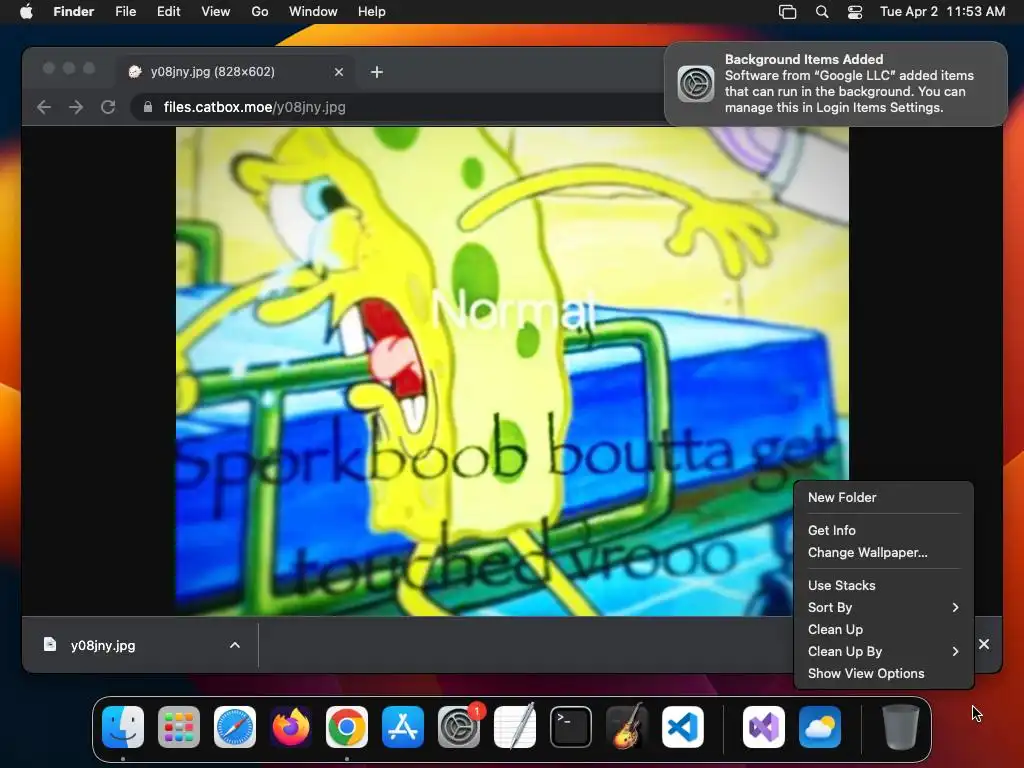Open a new Chrome tab
Image resolution: width=1024 pixels, height=768 pixels.
point(377,72)
